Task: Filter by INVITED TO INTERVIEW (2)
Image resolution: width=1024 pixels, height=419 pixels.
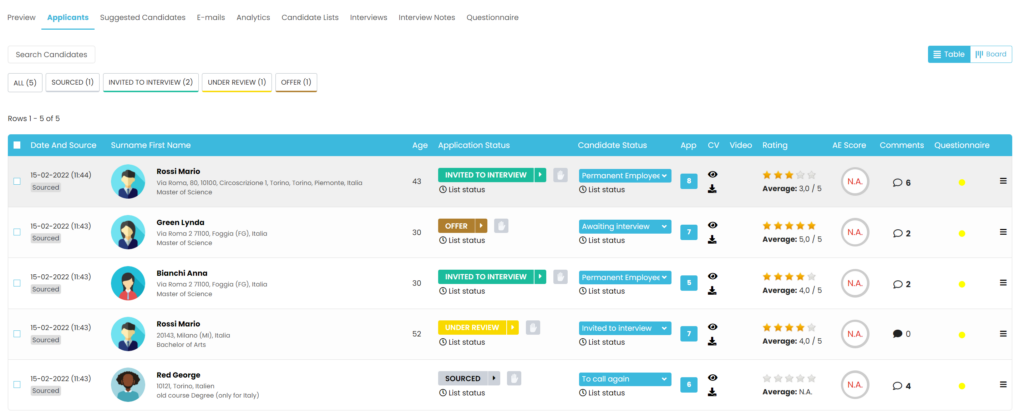Action: pos(151,83)
